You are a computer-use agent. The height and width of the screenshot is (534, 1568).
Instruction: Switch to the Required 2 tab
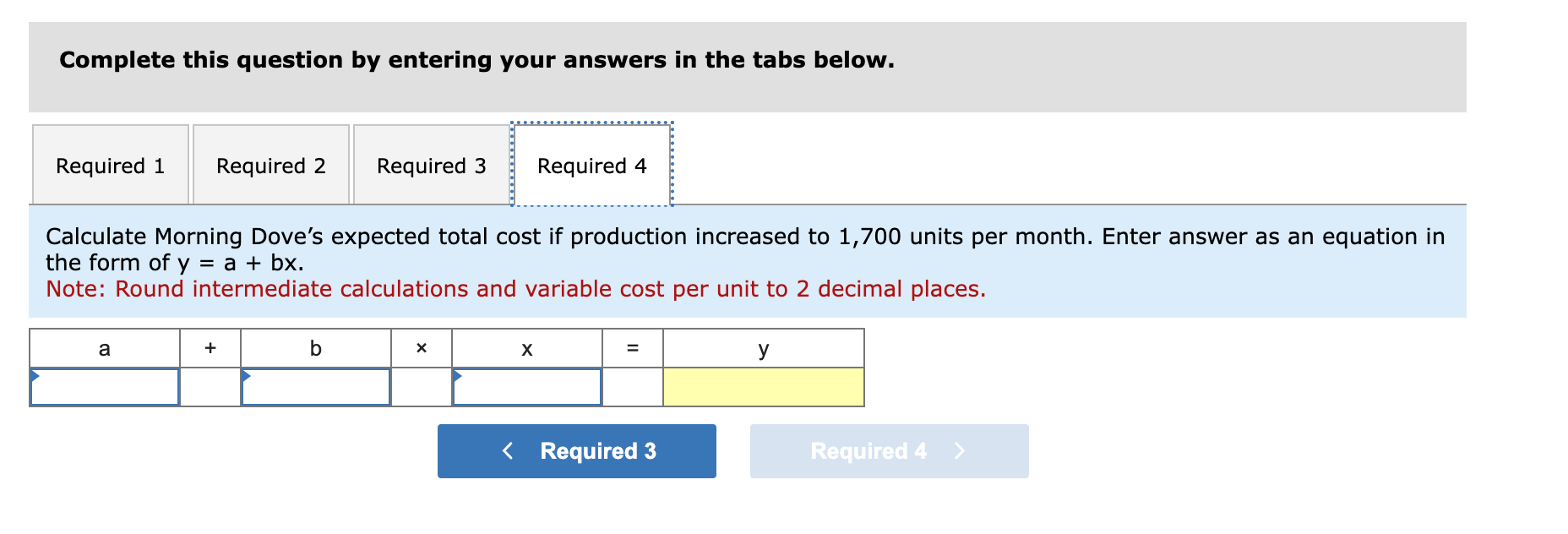pyautogui.click(x=270, y=165)
